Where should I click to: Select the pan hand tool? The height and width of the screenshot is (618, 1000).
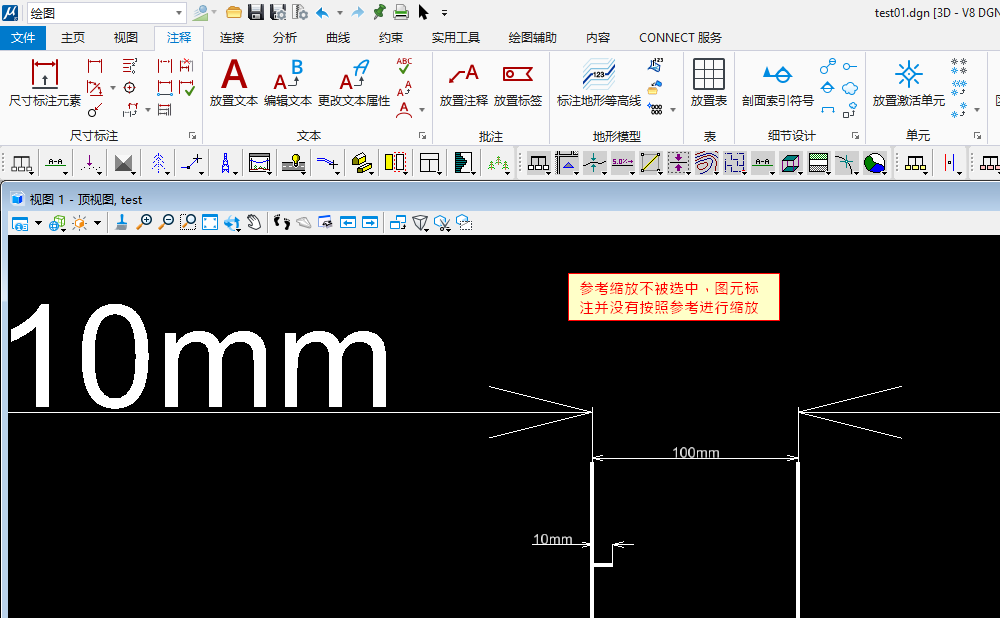[254, 222]
